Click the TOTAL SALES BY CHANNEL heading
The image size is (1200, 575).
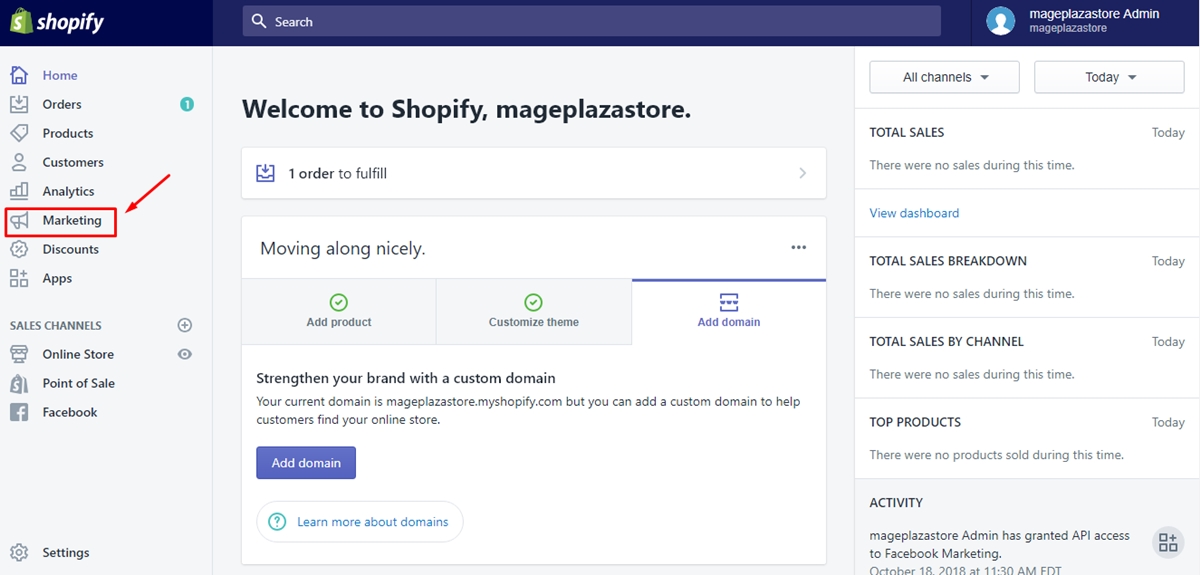[x=947, y=341]
